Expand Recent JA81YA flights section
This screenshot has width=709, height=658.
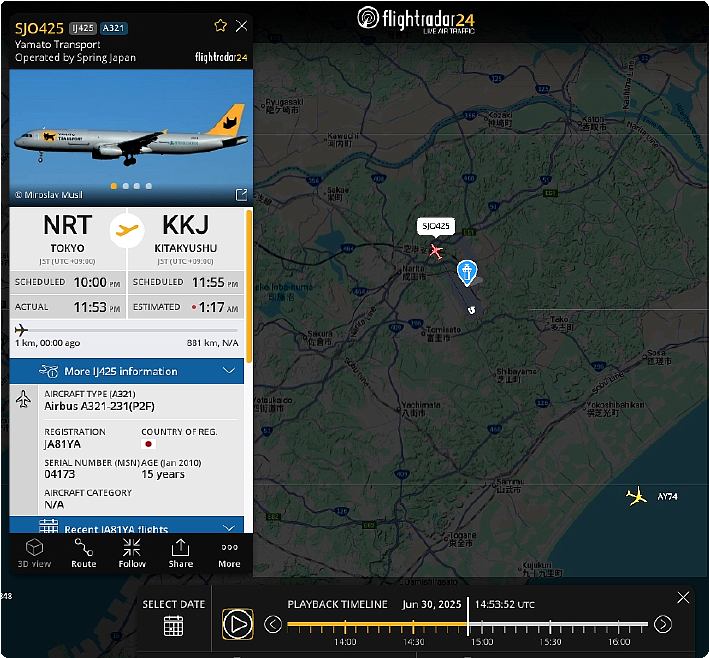click(x=127, y=525)
